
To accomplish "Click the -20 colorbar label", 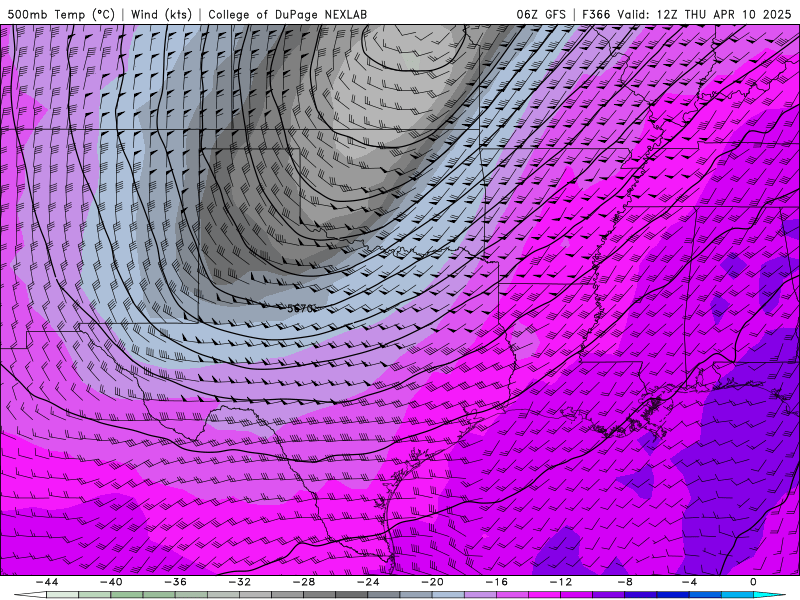I will coord(433,582).
